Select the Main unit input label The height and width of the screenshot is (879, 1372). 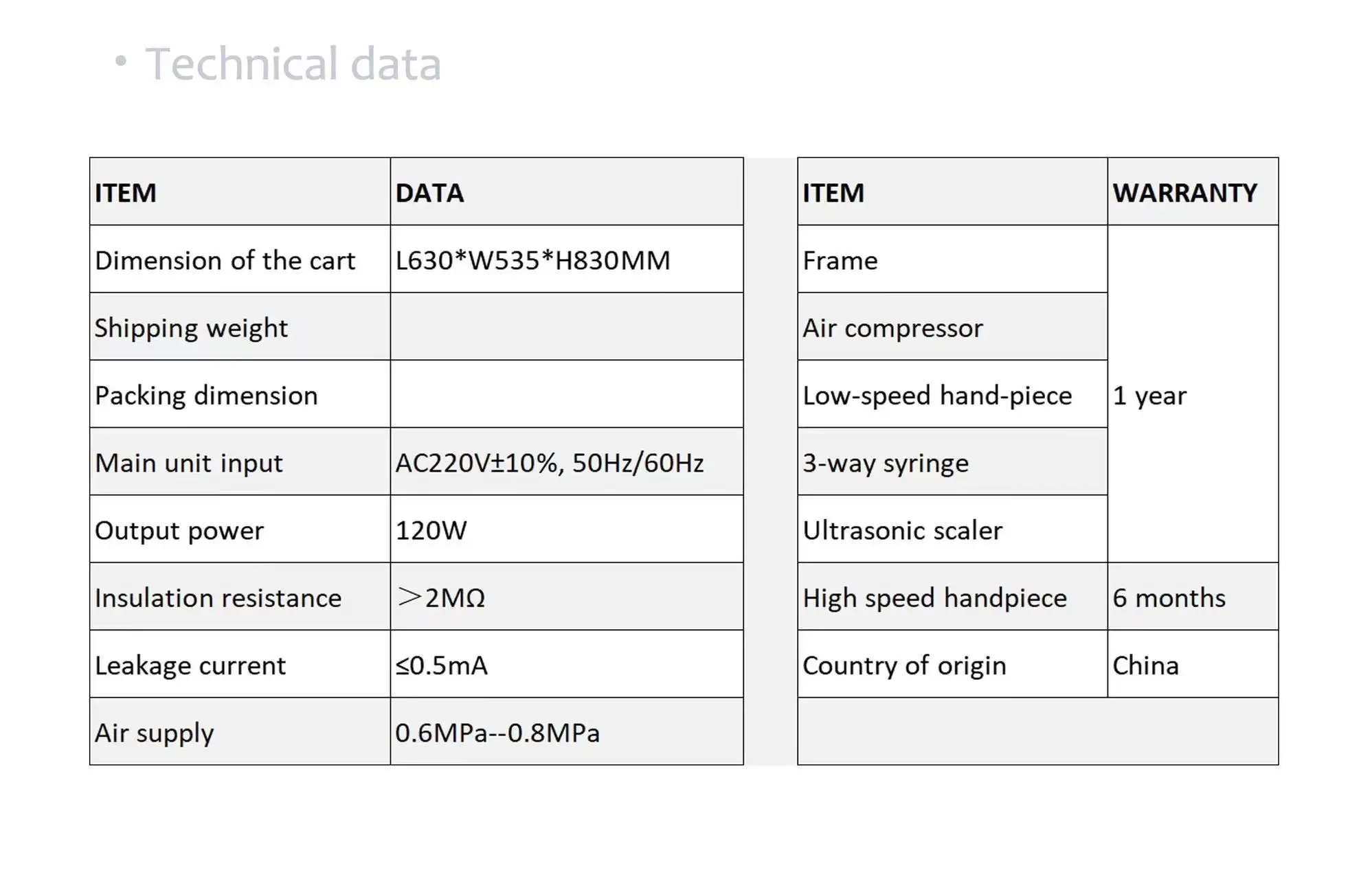(x=189, y=463)
